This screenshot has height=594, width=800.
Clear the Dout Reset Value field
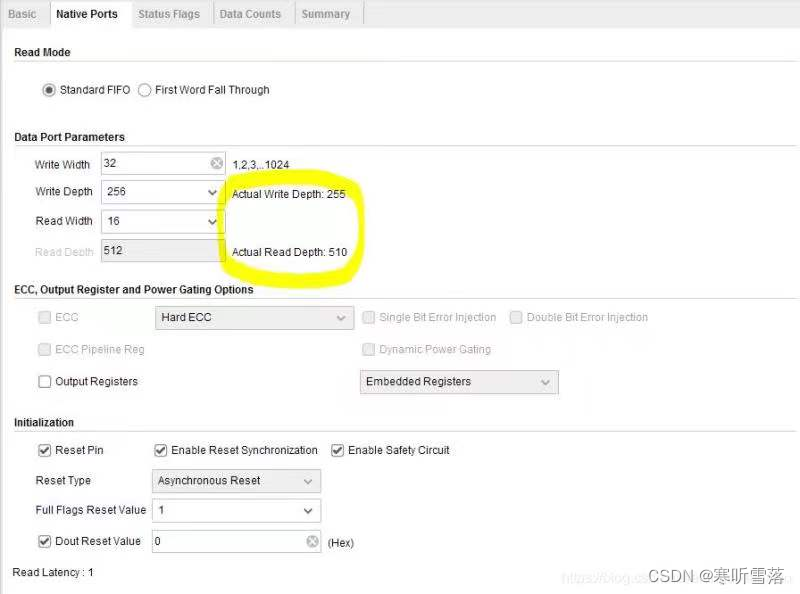(313, 541)
